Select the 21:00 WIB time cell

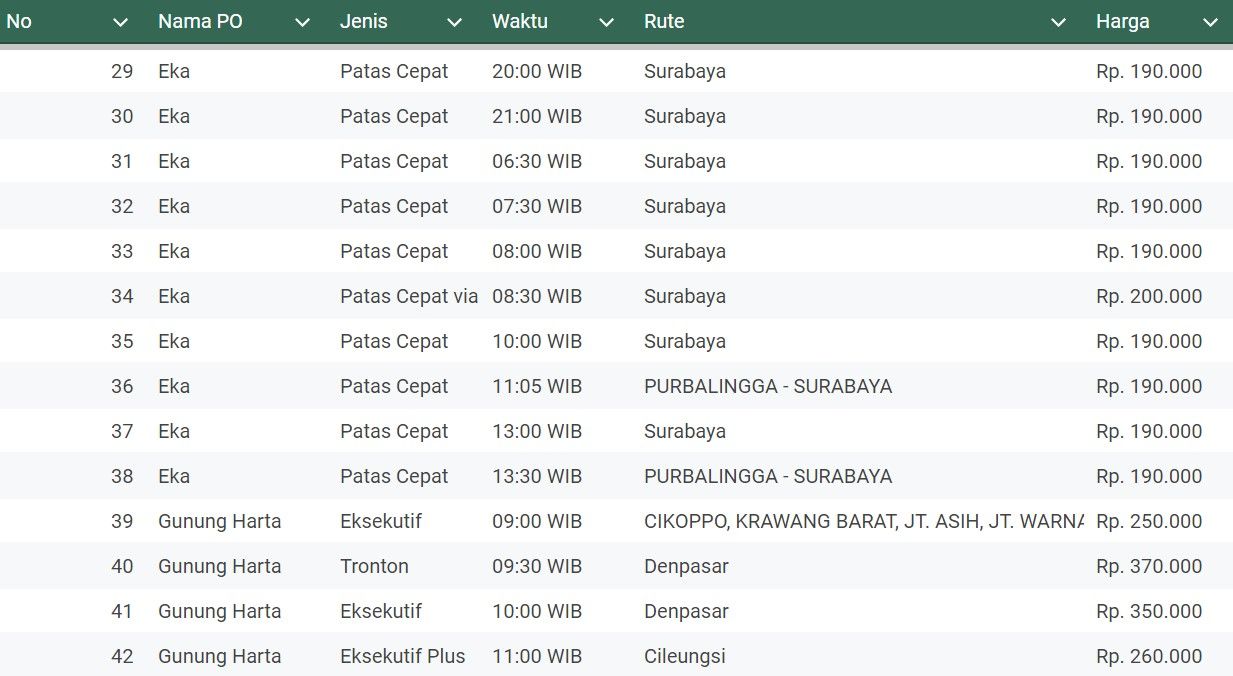pos(537,116)
